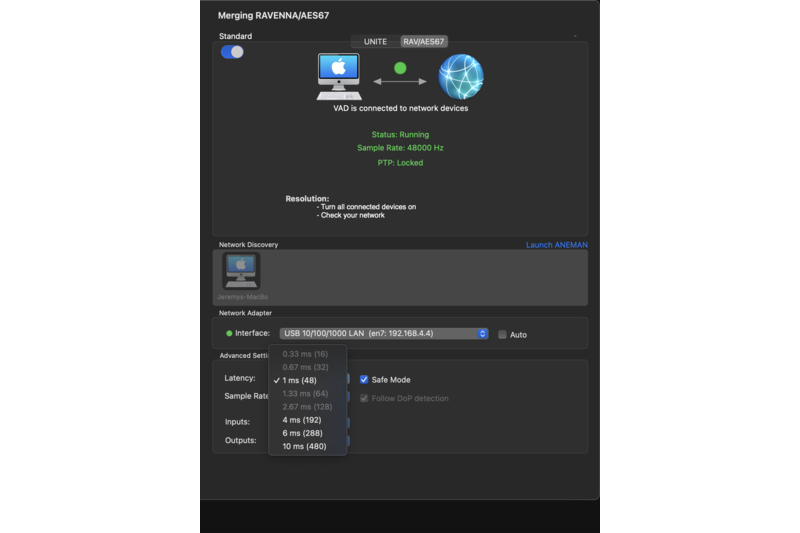Viewport: 800px width, 533px height.
Task: Toggle the Standard switch off
Action: pos(232,52)
